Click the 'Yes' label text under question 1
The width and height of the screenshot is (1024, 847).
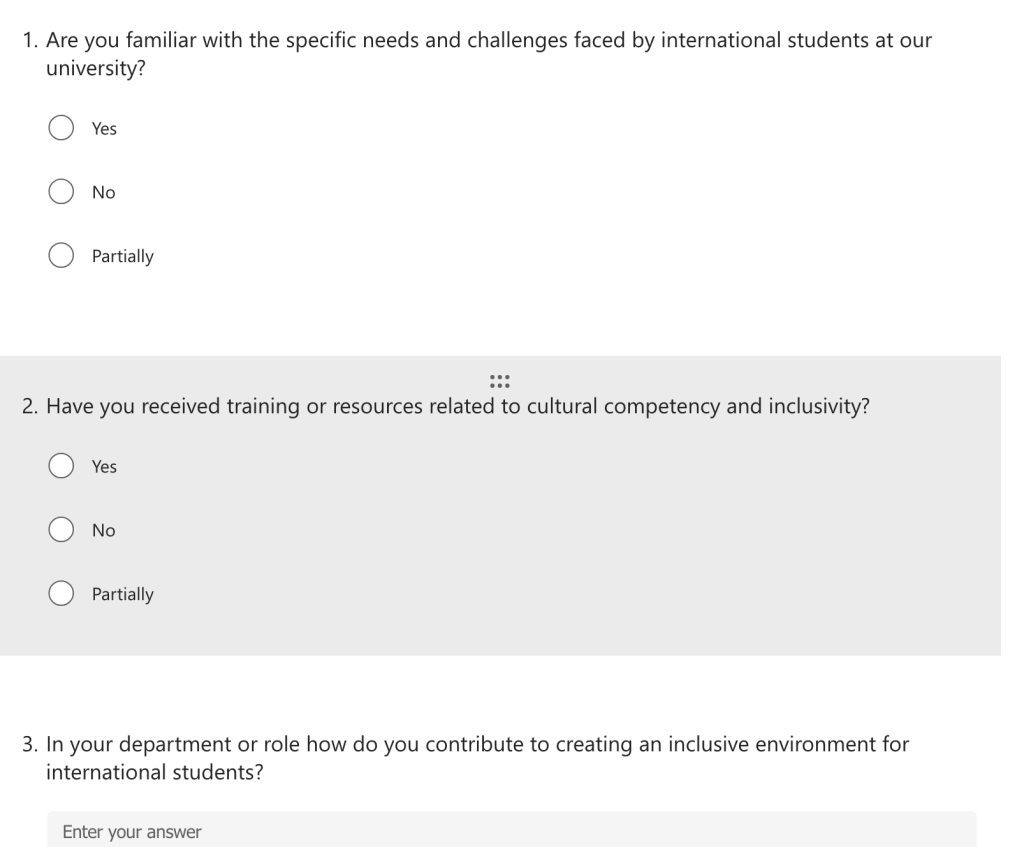[x=104, y=129]
